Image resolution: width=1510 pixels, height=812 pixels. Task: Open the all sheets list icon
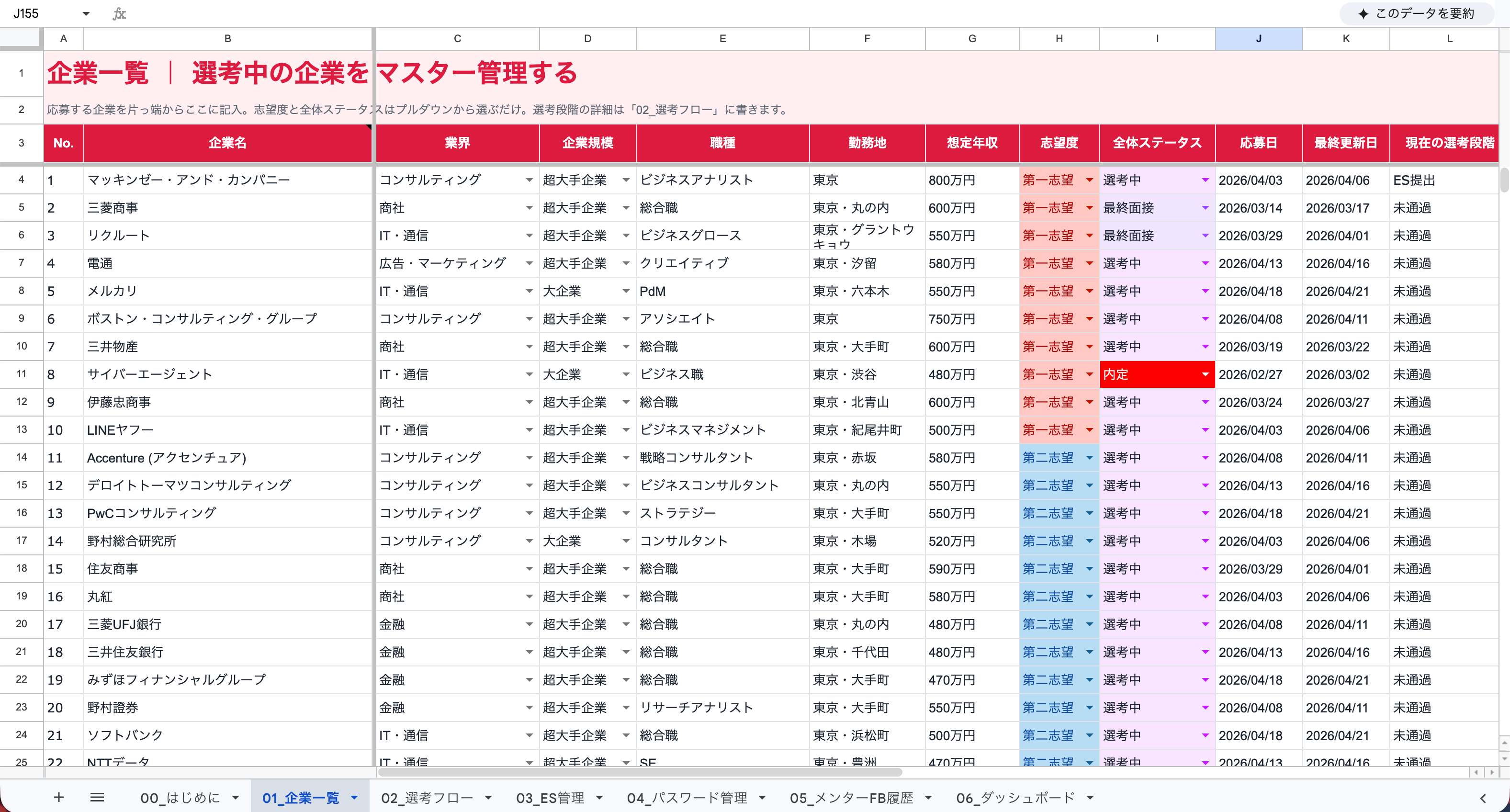coord(97,797)
